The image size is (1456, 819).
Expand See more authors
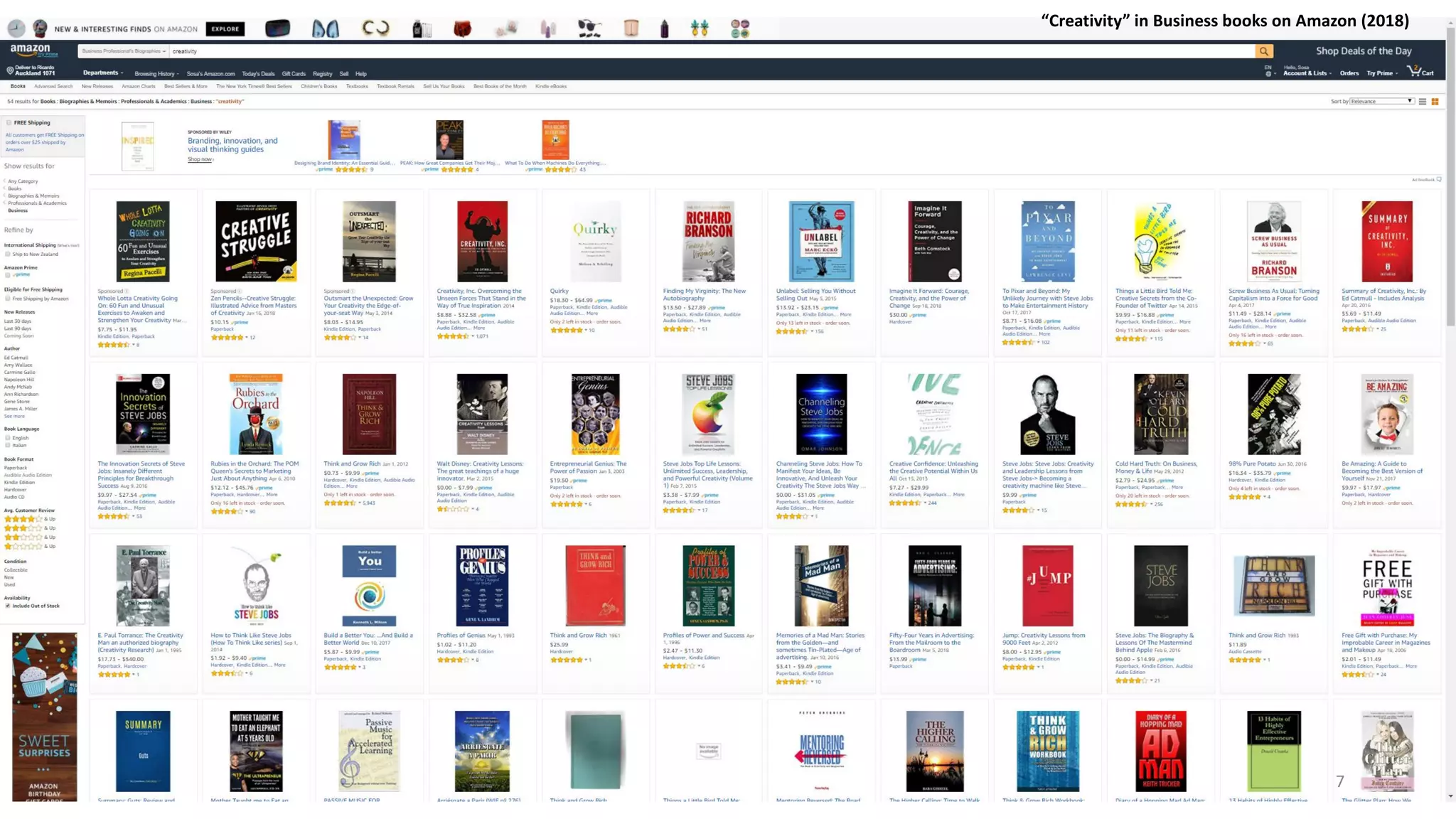pos(14,417)
